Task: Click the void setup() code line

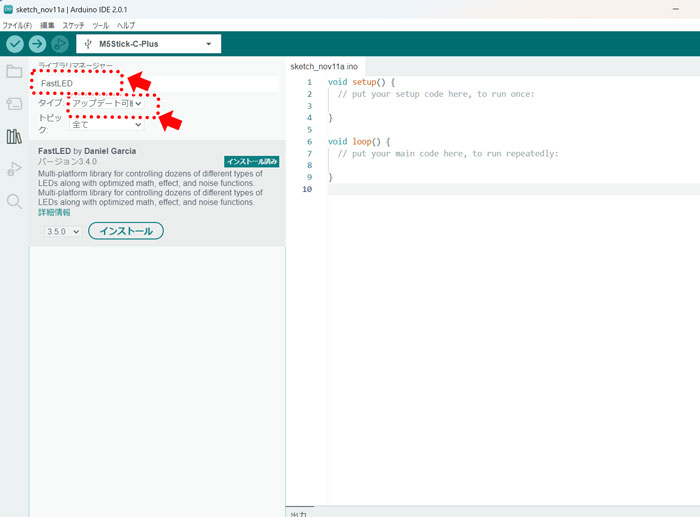Action: point(361,82)
